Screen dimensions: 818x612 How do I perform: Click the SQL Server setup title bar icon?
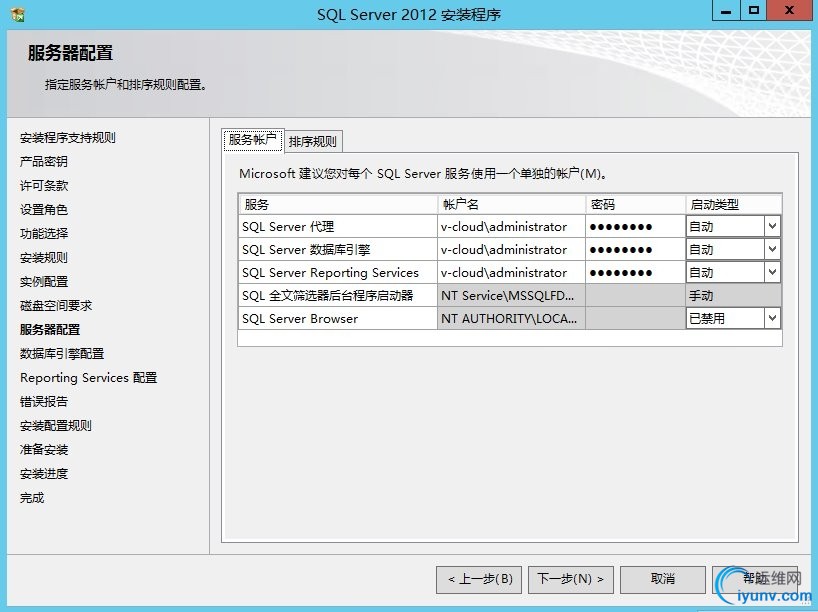click(x=18, y=14)
